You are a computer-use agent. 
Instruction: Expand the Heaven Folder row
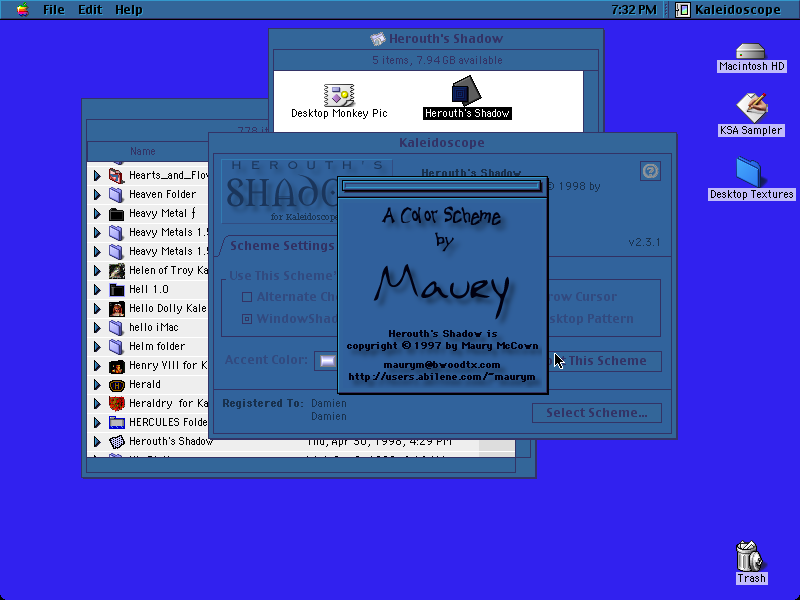[x=97, y=194]
